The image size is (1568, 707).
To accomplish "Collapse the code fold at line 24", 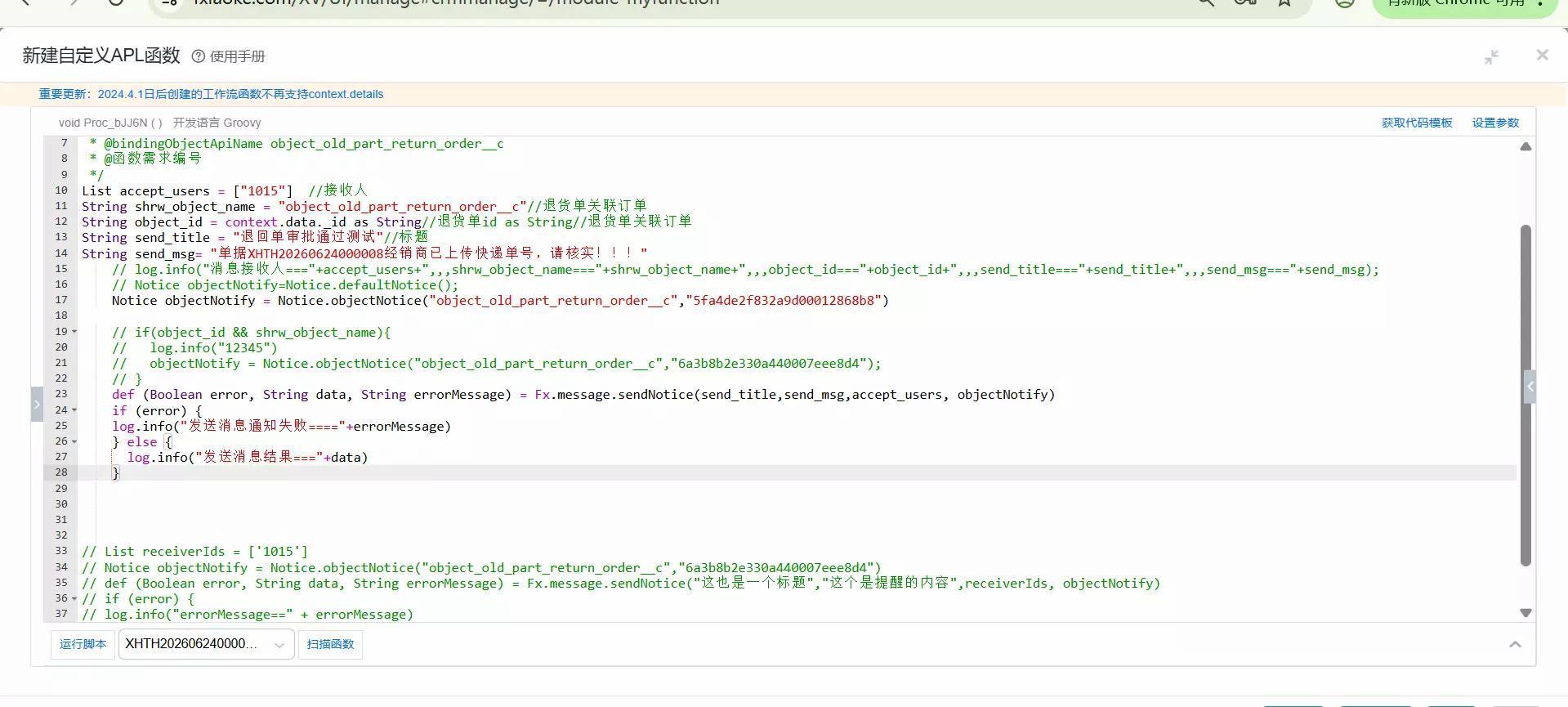I will coord(74,410).
